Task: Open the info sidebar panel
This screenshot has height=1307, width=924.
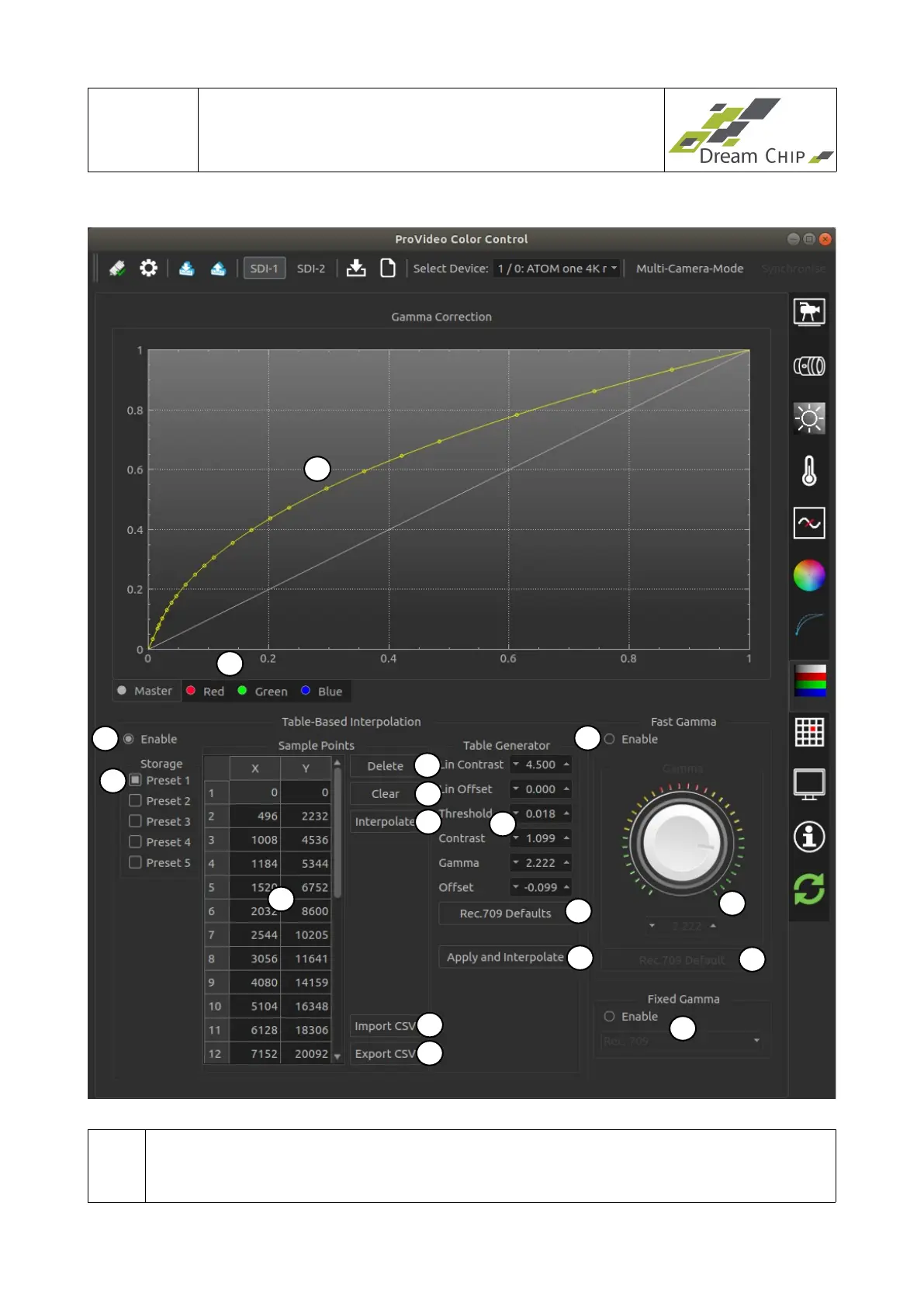Action: coord(809,837)
